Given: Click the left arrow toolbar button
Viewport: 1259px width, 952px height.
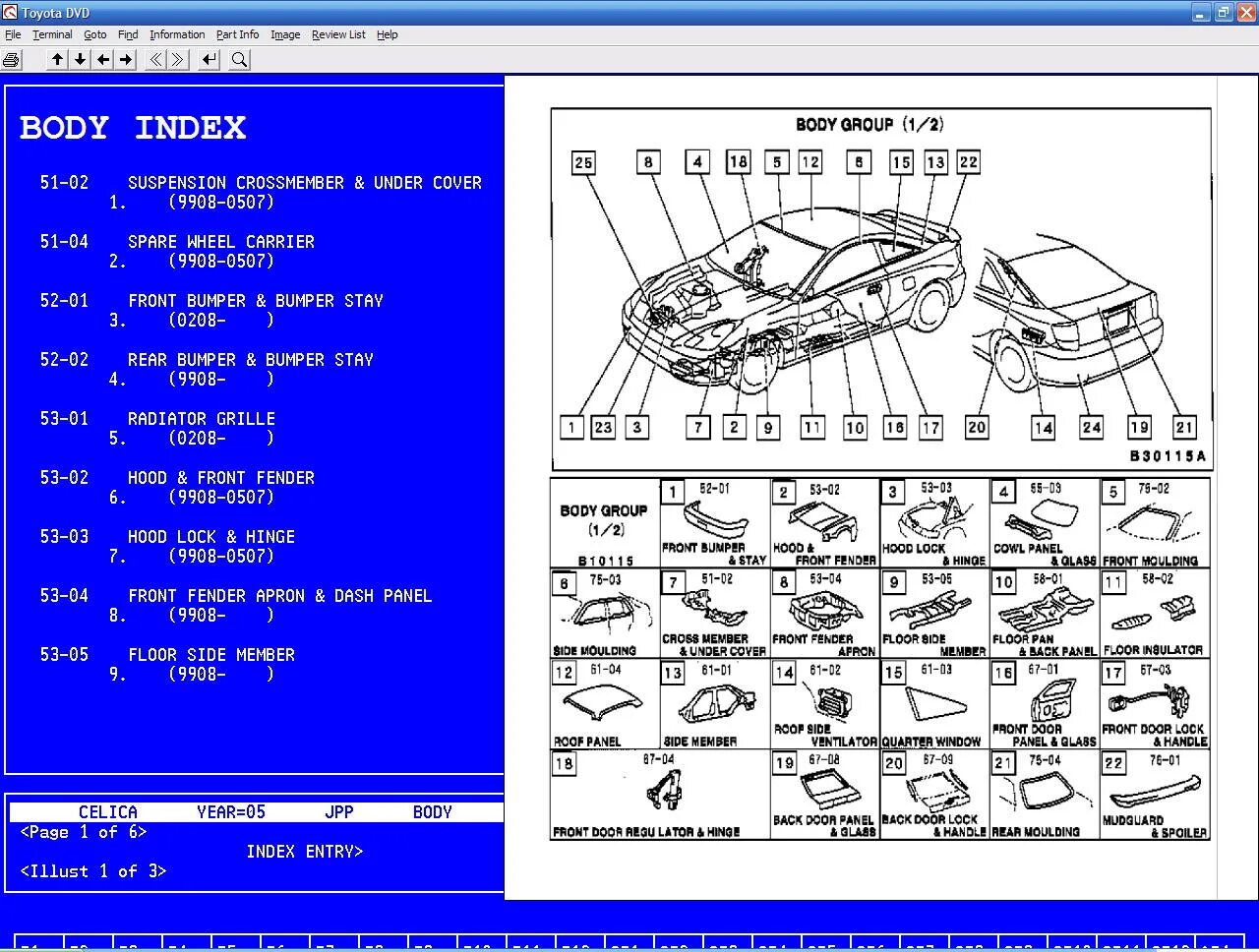Looking at the screenshot, I should [102, 60].
